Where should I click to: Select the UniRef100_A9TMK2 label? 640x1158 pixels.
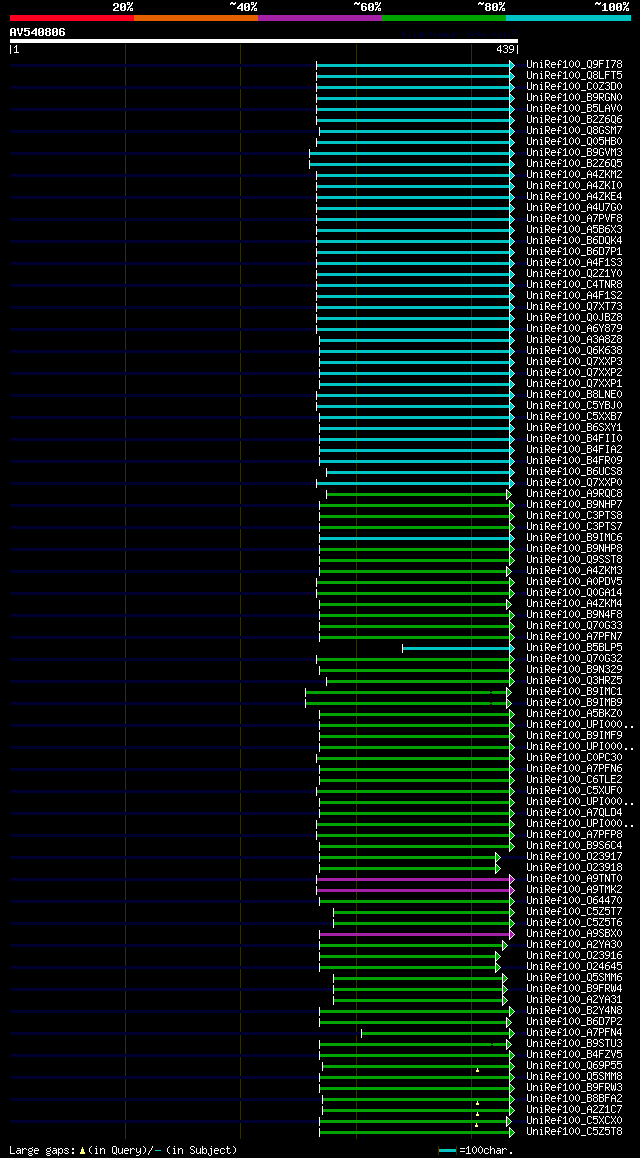tap(574, 890)
